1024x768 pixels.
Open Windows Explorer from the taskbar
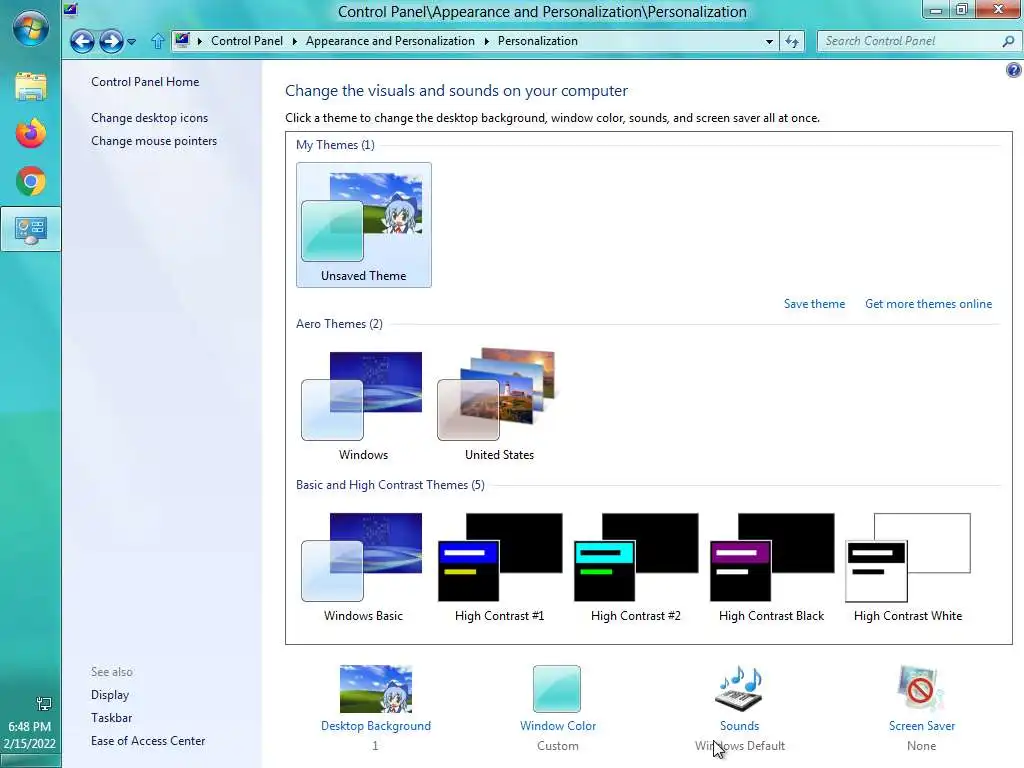click(31, 86)
